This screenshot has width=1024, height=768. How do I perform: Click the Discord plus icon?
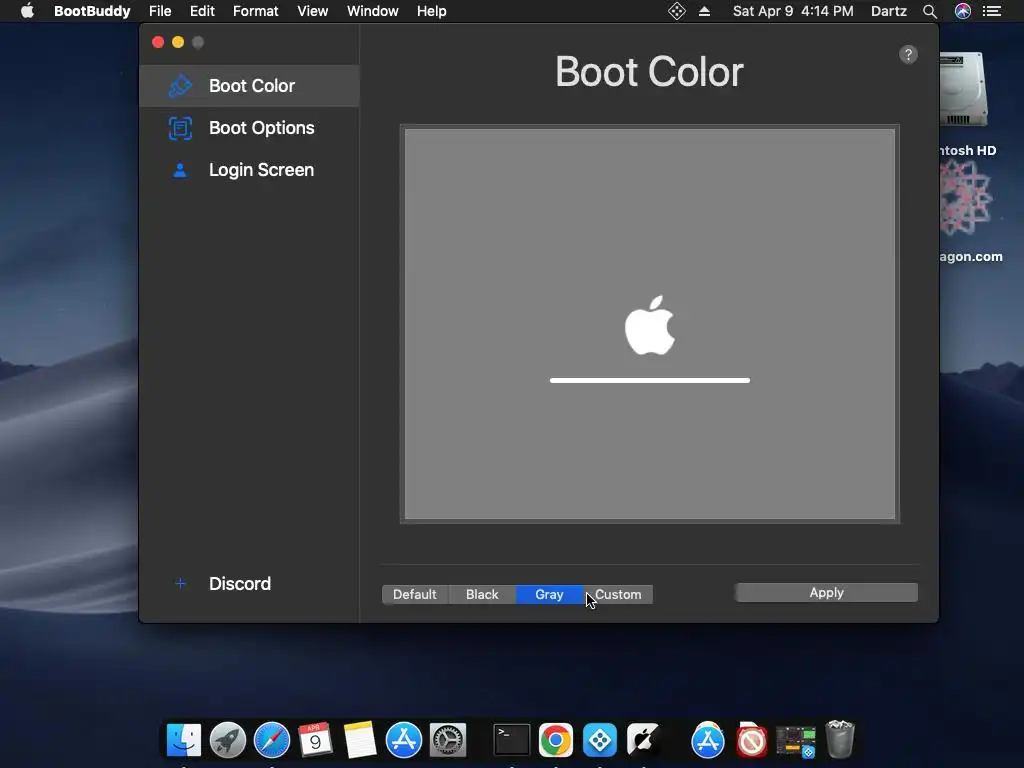pos(180,583)
